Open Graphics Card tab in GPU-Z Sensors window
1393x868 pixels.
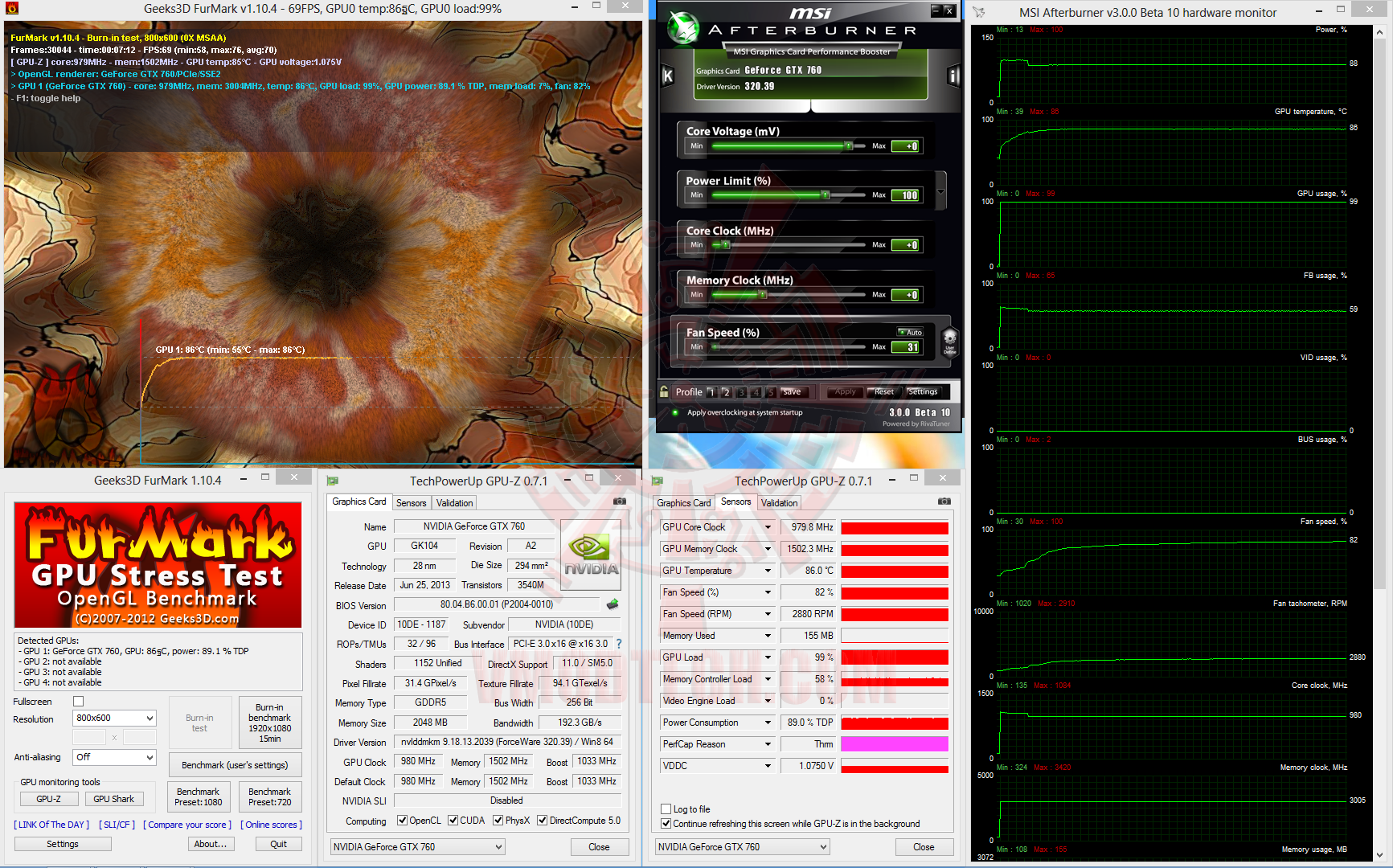[684, 503]
